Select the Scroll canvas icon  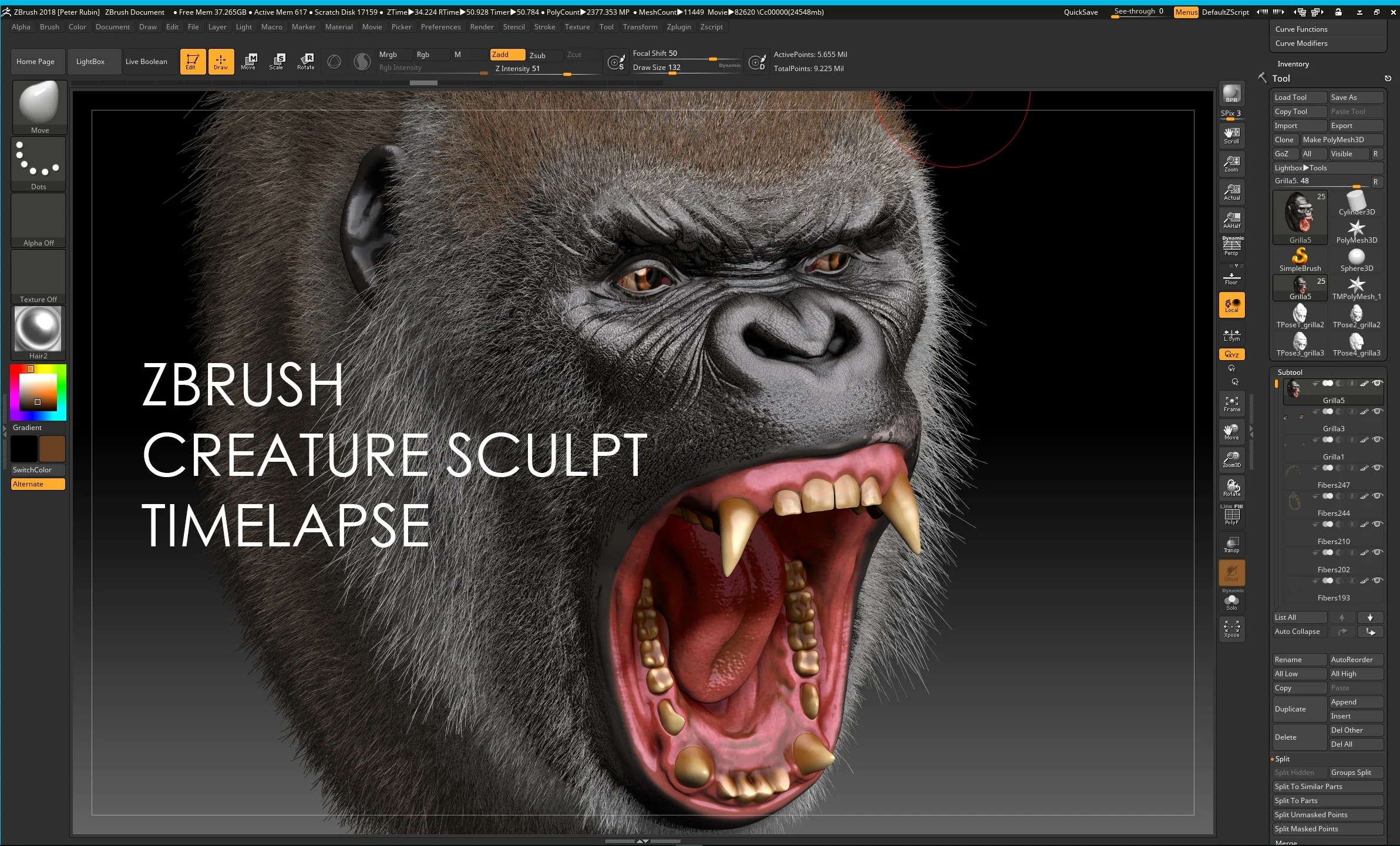[x=1231, y=136]
